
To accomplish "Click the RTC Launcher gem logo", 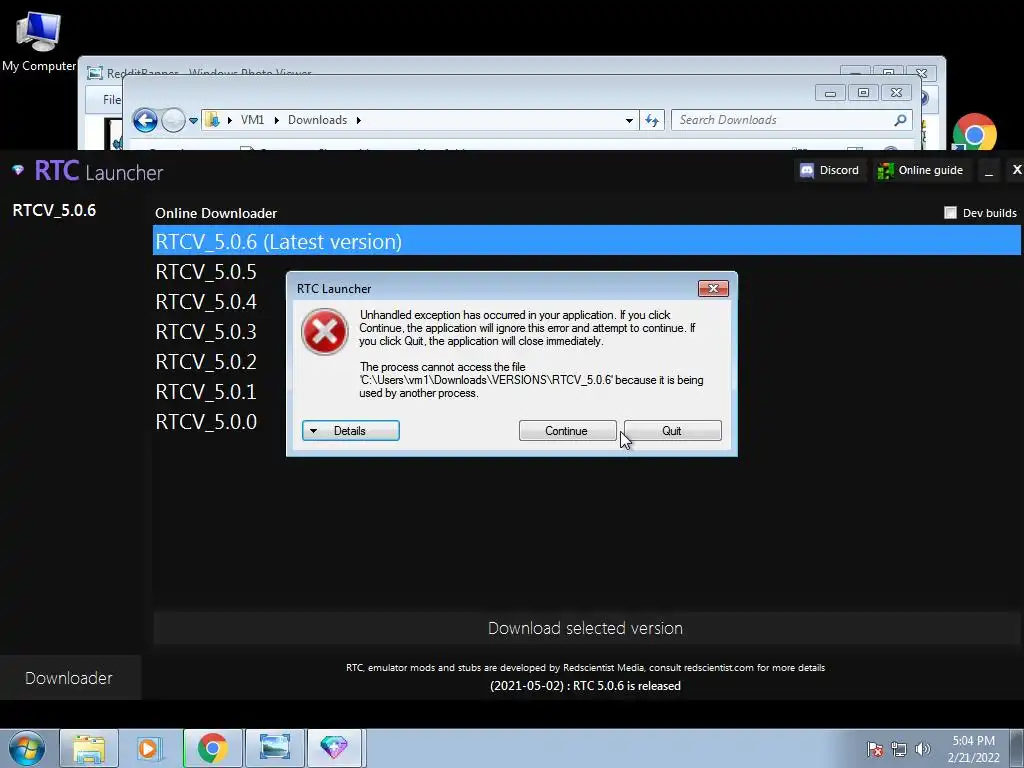I will point(18,170).
